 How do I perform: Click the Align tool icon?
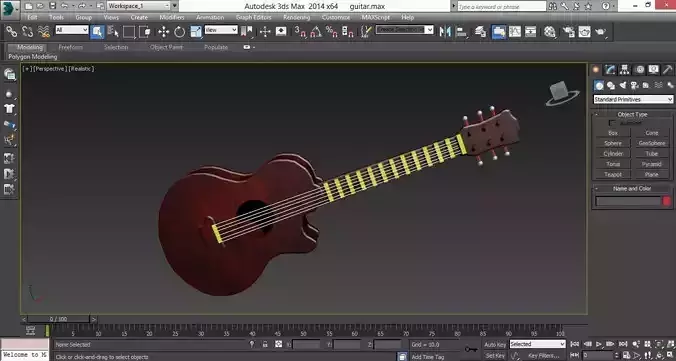coord(462,31)
